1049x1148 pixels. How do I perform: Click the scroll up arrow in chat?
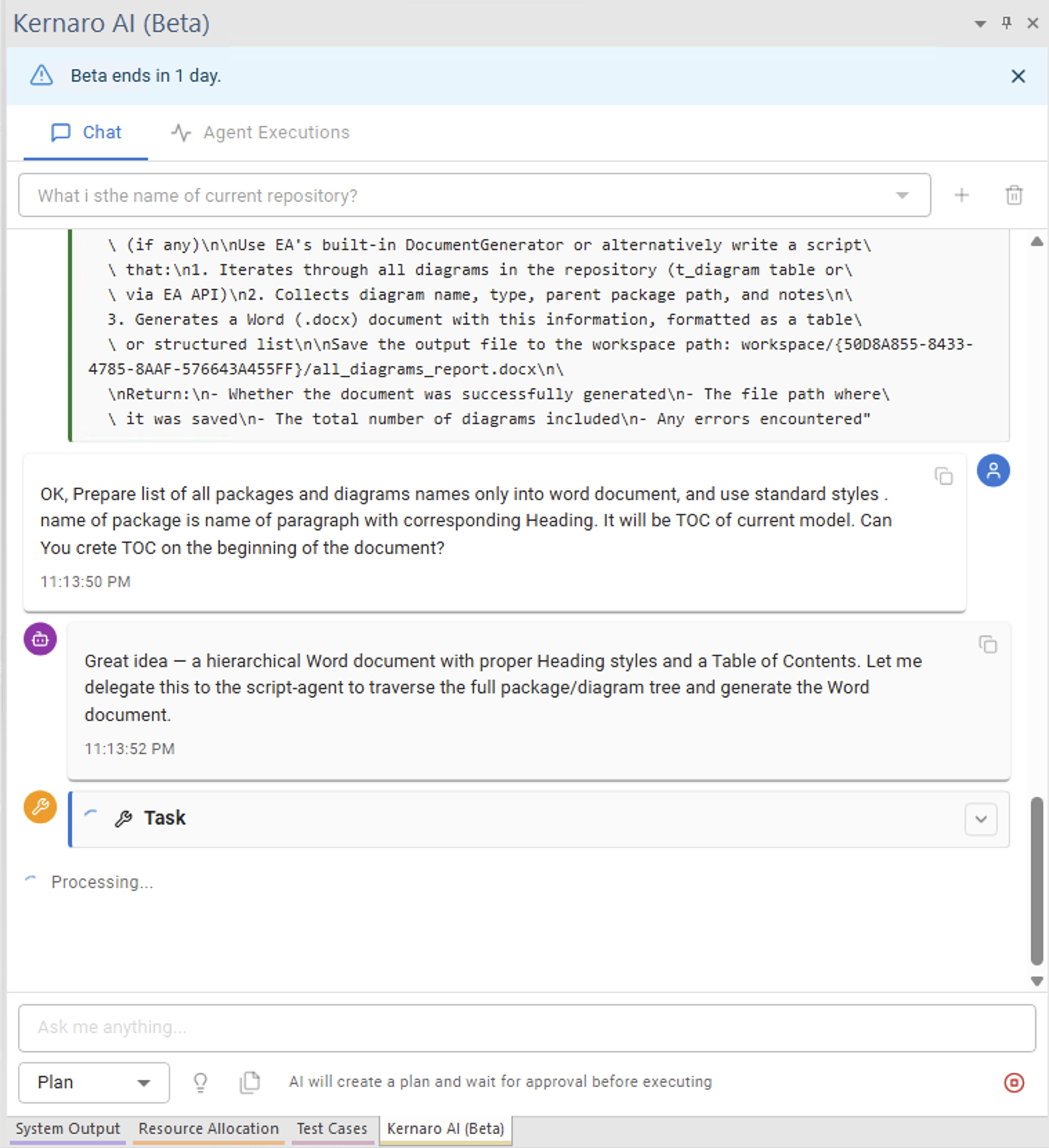(x=1037, y=242)
